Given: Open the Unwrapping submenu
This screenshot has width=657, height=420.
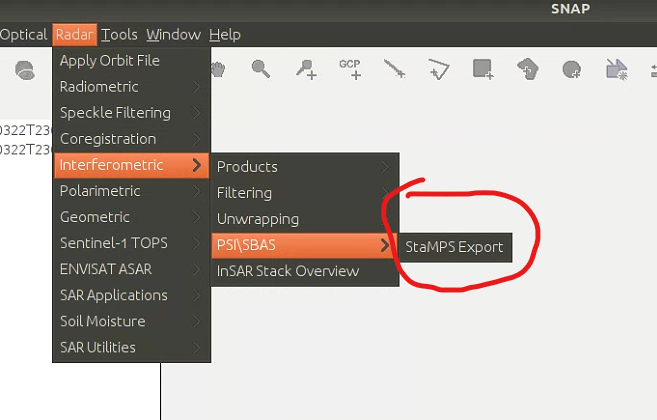Looking at the screenshot, I should pyautogui.click(x=305, y=219).
